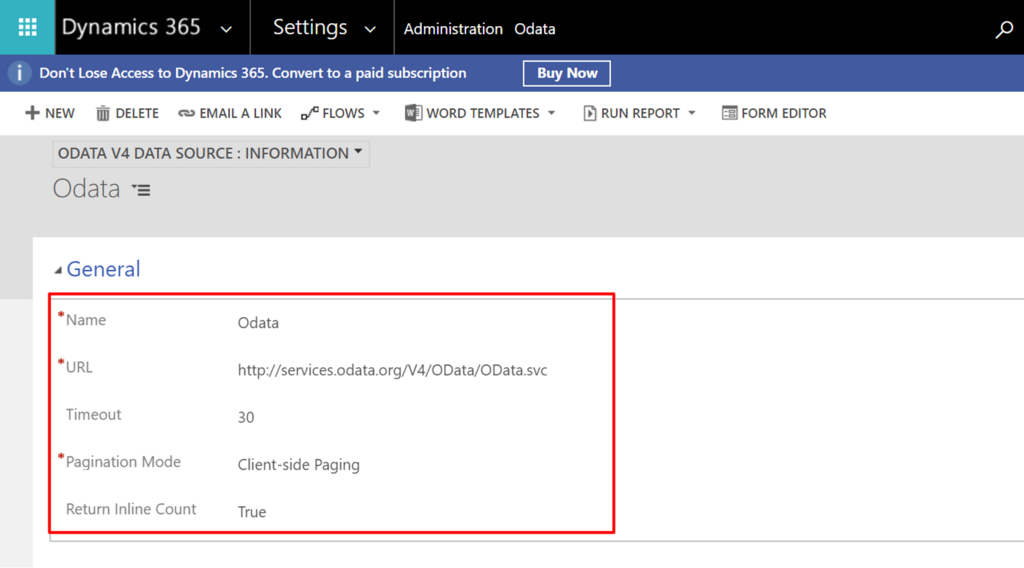Click the Buy Now button
Screen dimensions: 1024x568
(567, 73)
